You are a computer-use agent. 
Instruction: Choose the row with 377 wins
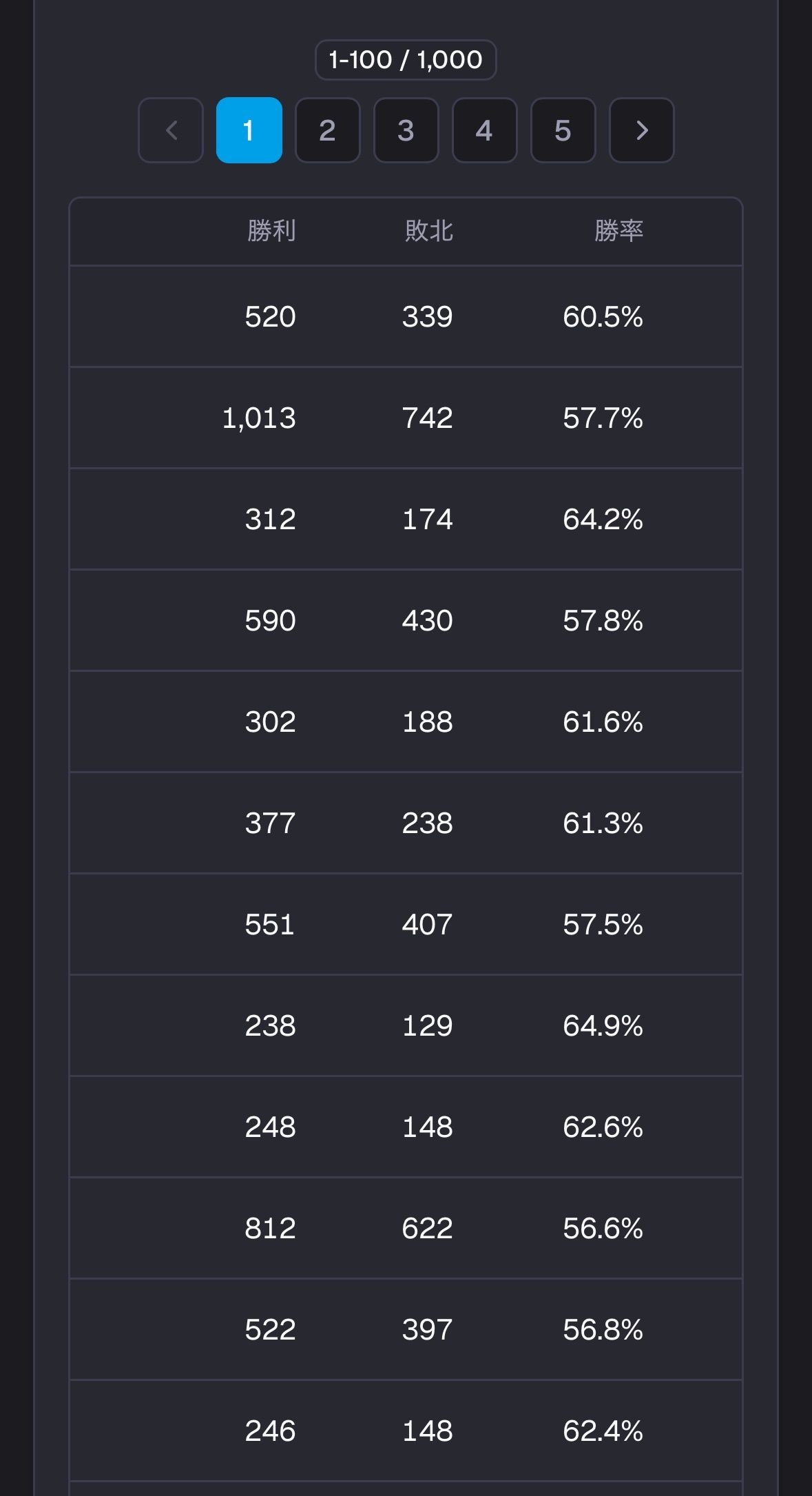tap(406, 823)
